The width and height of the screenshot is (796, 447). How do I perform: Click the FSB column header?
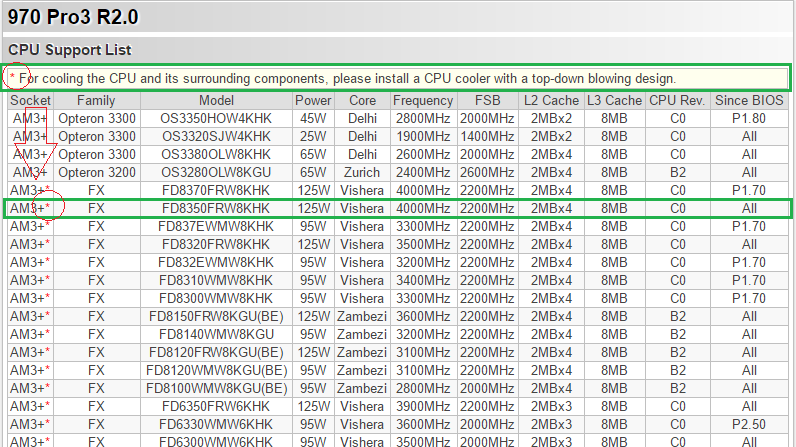coord(487,100)
